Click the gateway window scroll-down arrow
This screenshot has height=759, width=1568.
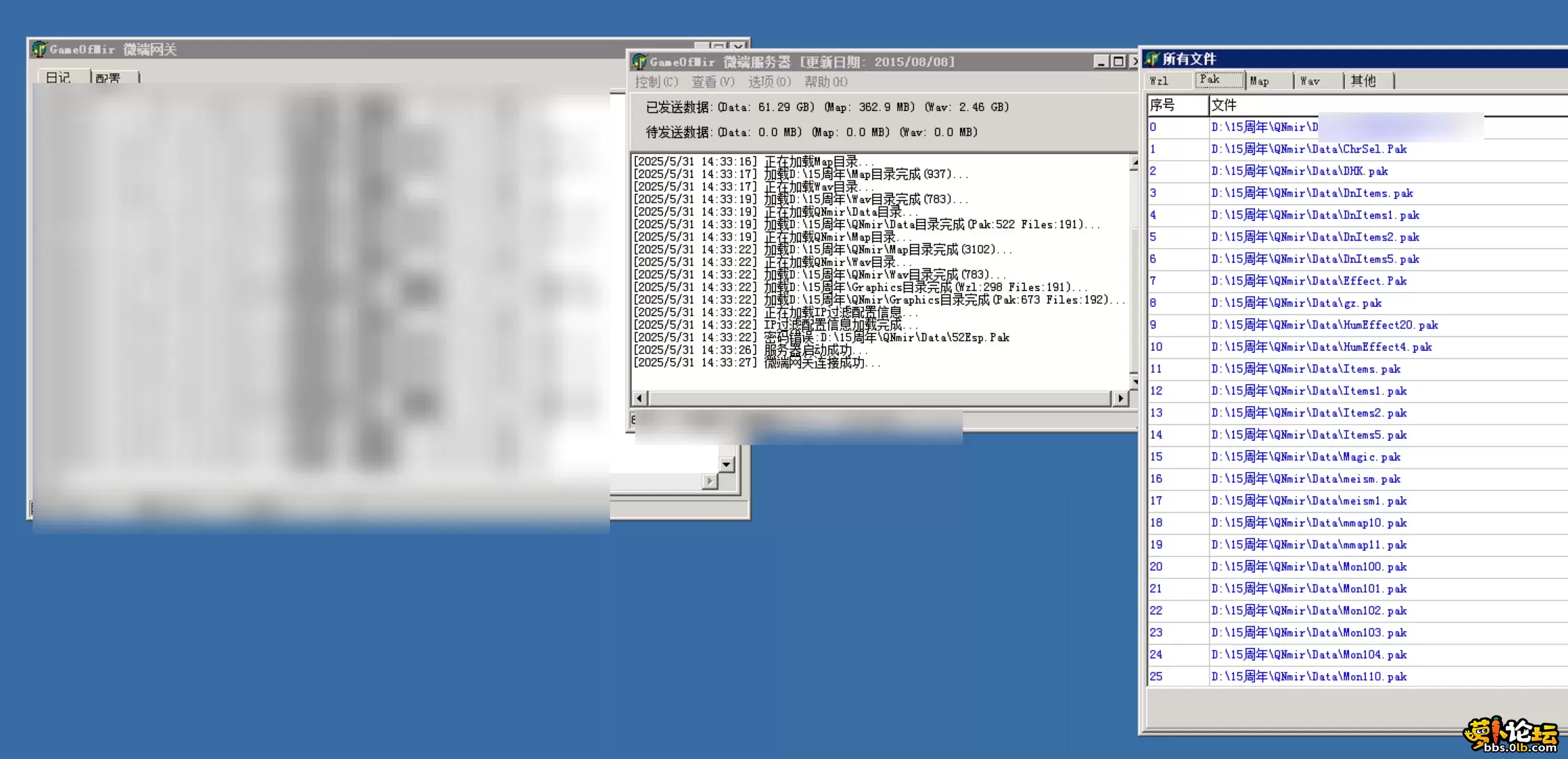(726, 465)
